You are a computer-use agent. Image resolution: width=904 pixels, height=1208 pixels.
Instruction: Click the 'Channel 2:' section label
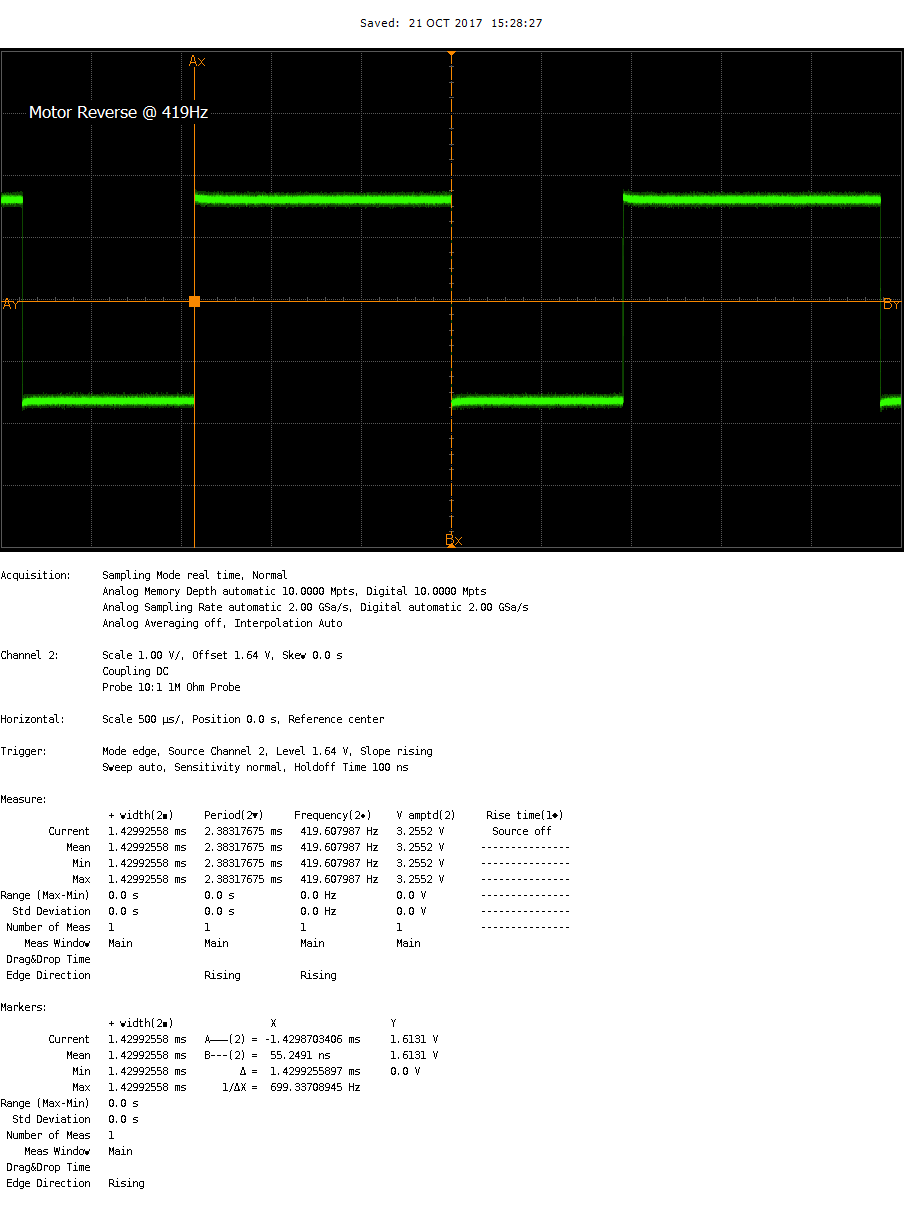[x=30, y=655]
